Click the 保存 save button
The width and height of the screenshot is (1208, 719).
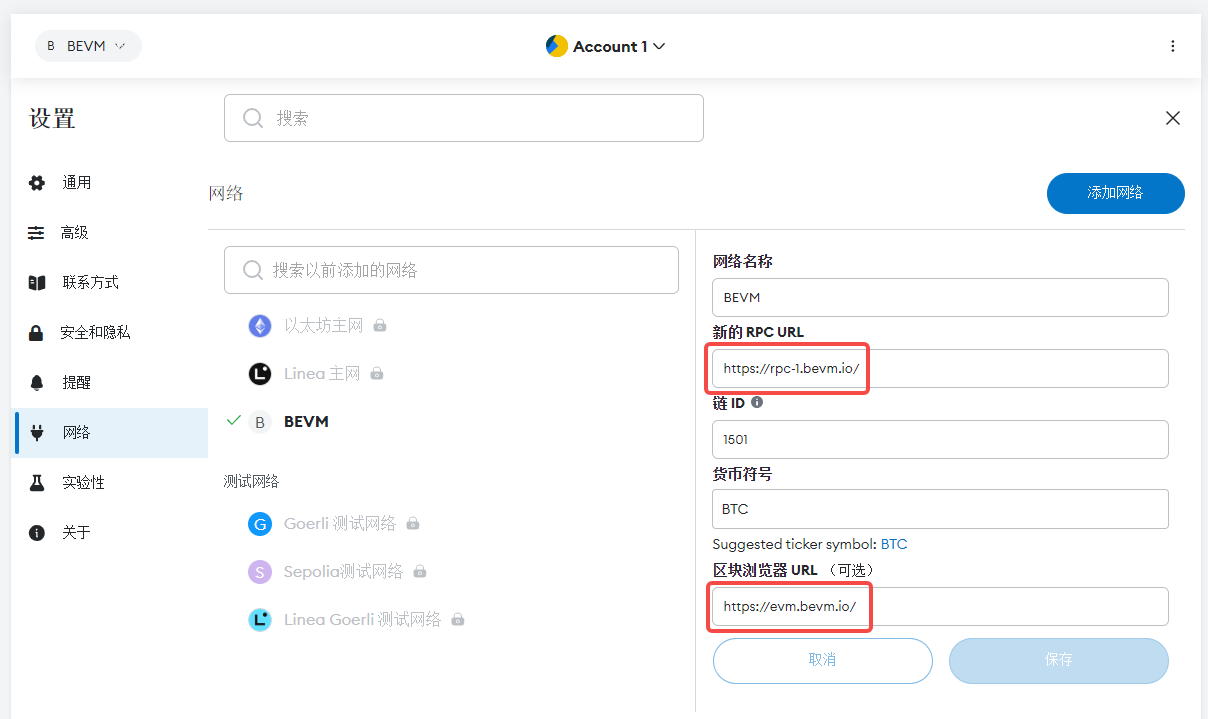1059,660
